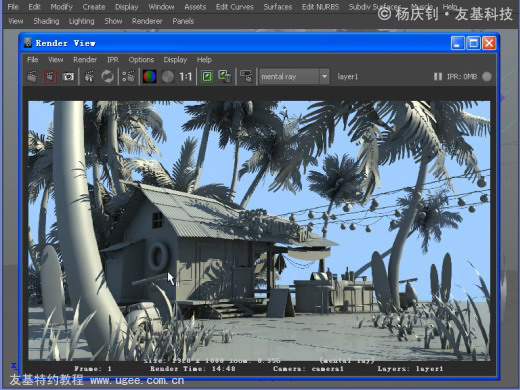Screen dimensions: 520x390
Task: Open the Renderer panel menu
Action: click(x=147, y=21)
